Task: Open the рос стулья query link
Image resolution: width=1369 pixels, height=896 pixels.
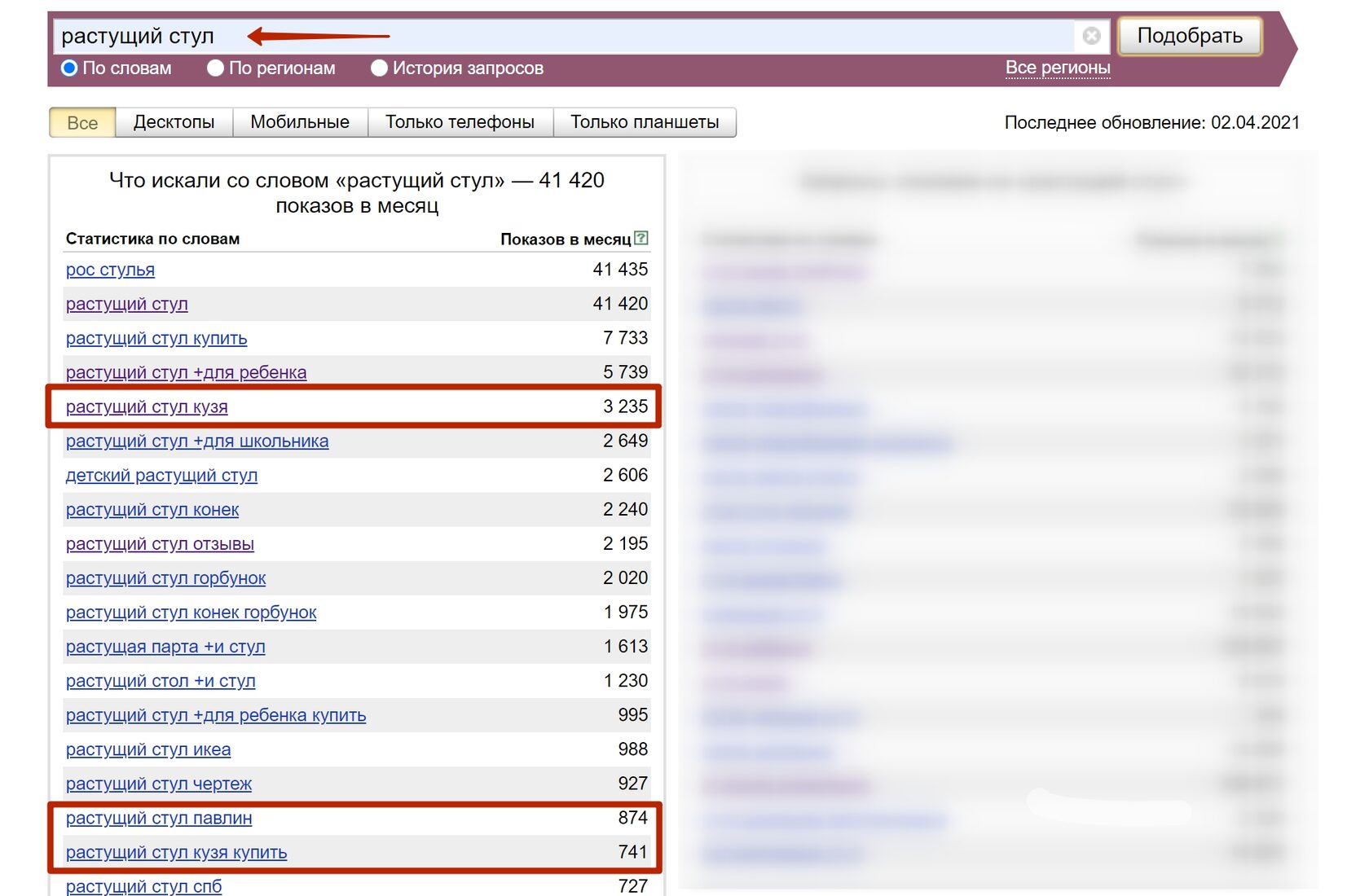Action: tap(110, 270)
